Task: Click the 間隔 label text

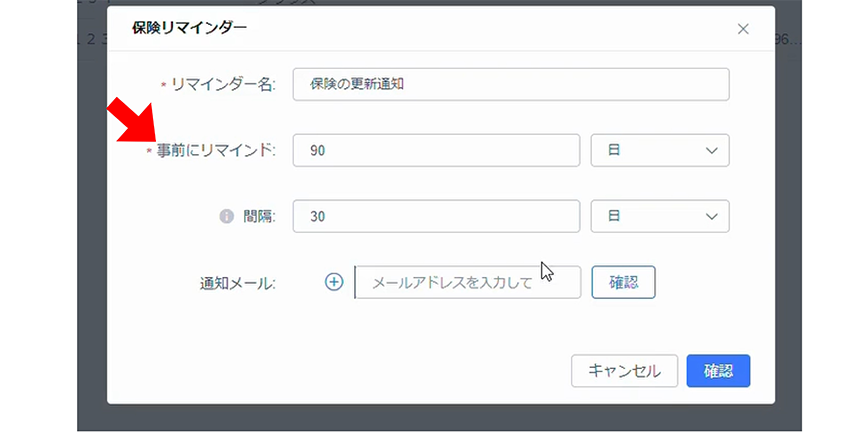Action: tap(256, 216)
